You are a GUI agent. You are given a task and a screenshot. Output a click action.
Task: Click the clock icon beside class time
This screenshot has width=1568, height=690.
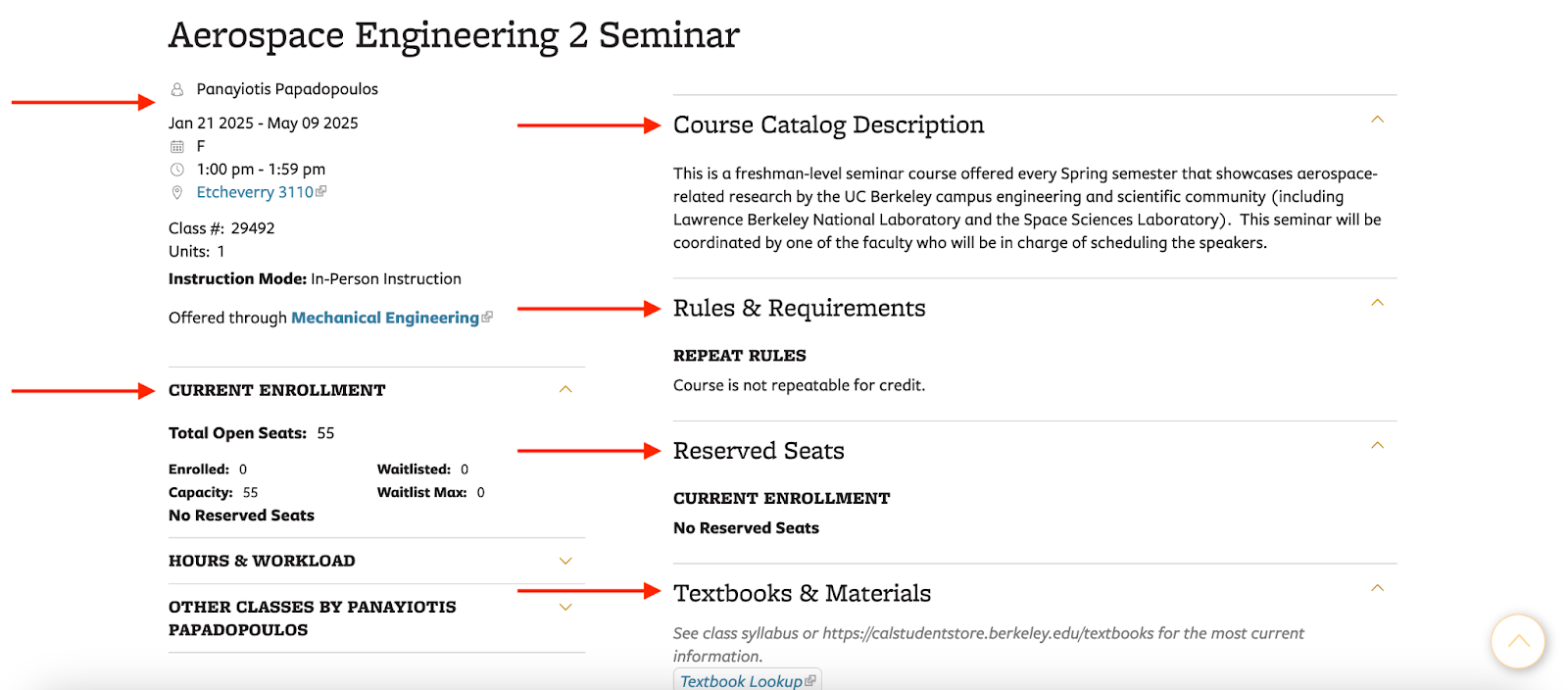coord(176,169)
